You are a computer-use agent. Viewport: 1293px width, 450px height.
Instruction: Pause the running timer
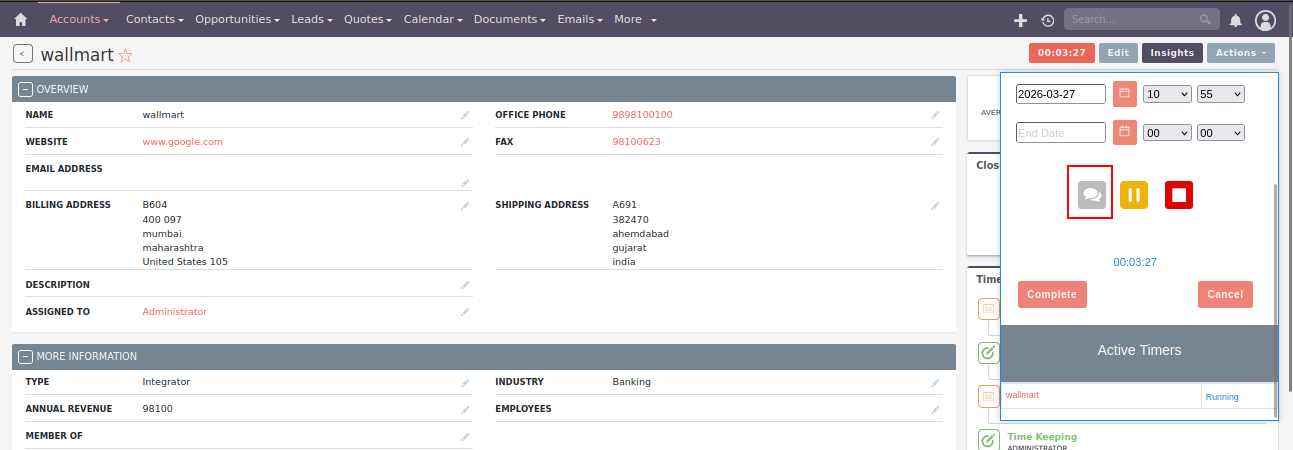(x=1133, y=195)
